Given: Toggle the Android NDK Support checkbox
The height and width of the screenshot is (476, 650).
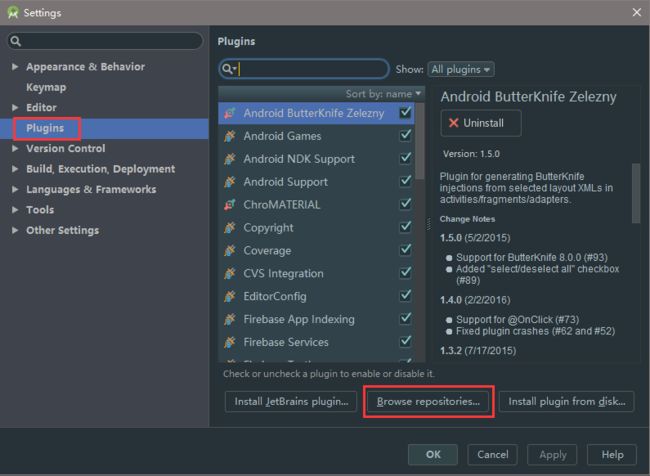Looking at the screenshot, I should pyautogui.click(x=405, y=158).
